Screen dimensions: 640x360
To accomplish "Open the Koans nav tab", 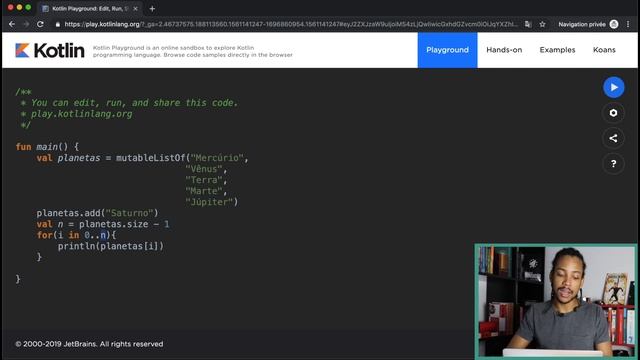I will point(604,50).
